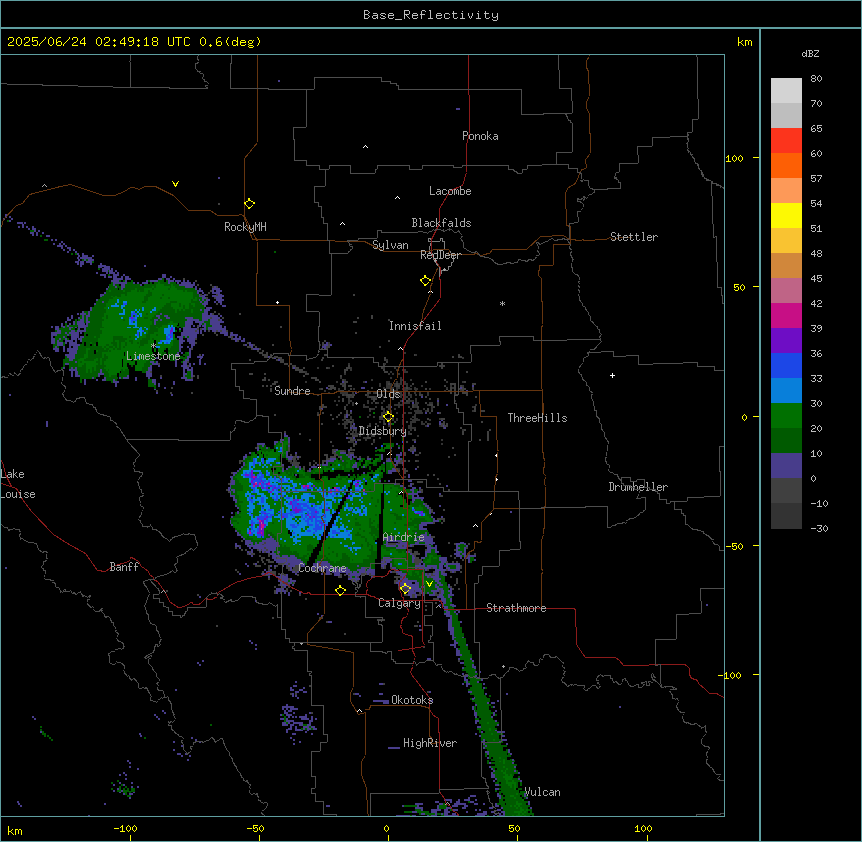Select the bright green 20-30 dBZ legend swatch
Image resolution: width=862 pixels, height=842 pixels.
786,416
